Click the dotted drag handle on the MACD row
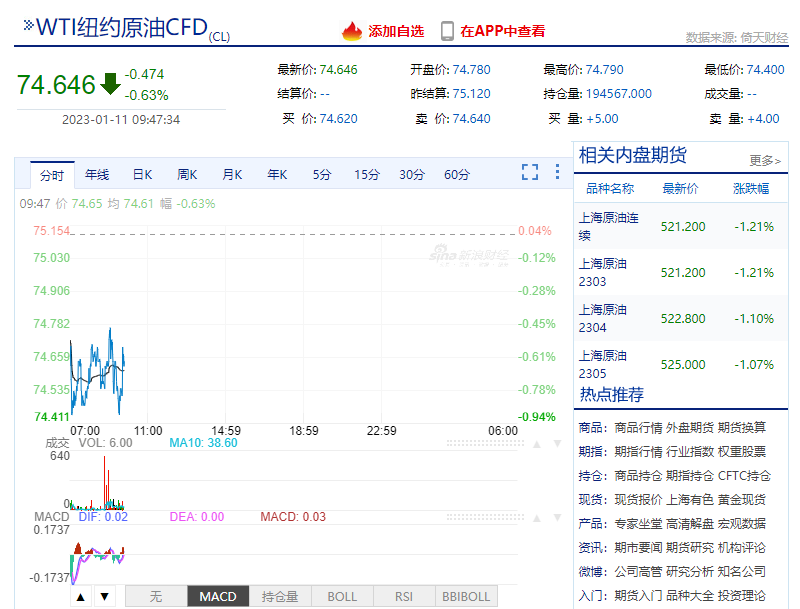 point(485,517)
